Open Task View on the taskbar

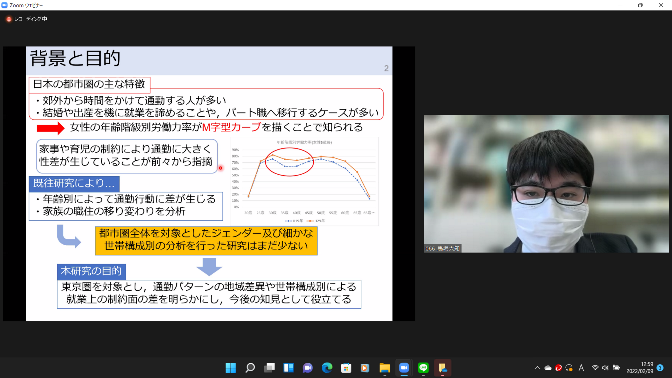(270, 368)
